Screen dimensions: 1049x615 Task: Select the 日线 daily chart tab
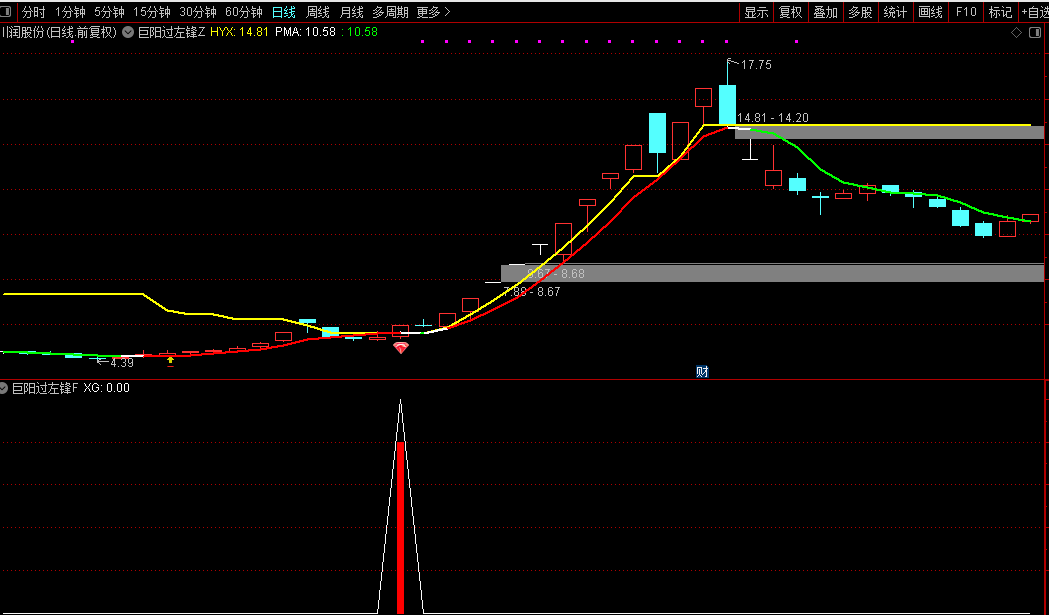click(284, 12)
